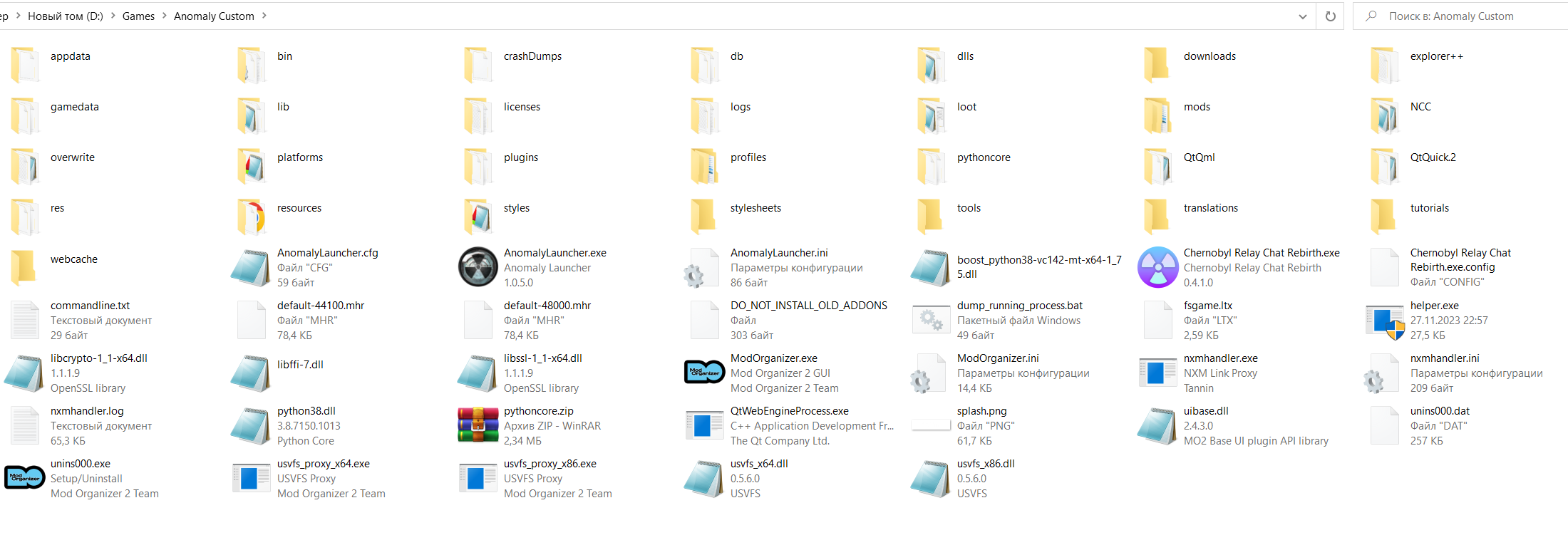Navigate to Games breadcrumb
Viewport: 1568px width, 535px height.
(x=138, y=16)
